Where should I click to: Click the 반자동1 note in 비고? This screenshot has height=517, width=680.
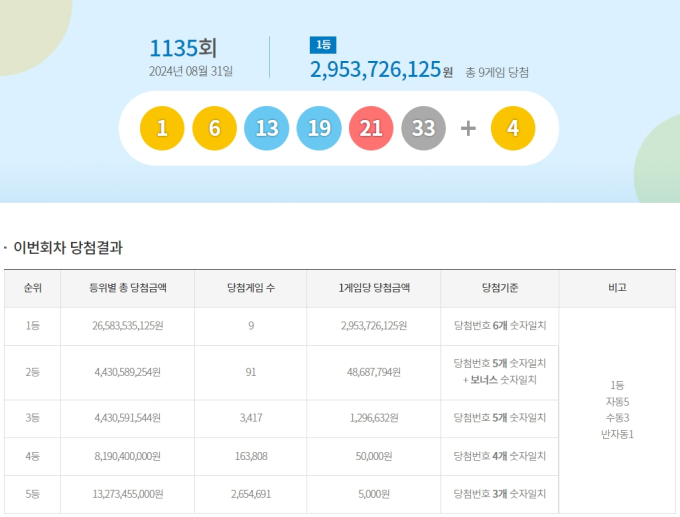click(617, 434)
